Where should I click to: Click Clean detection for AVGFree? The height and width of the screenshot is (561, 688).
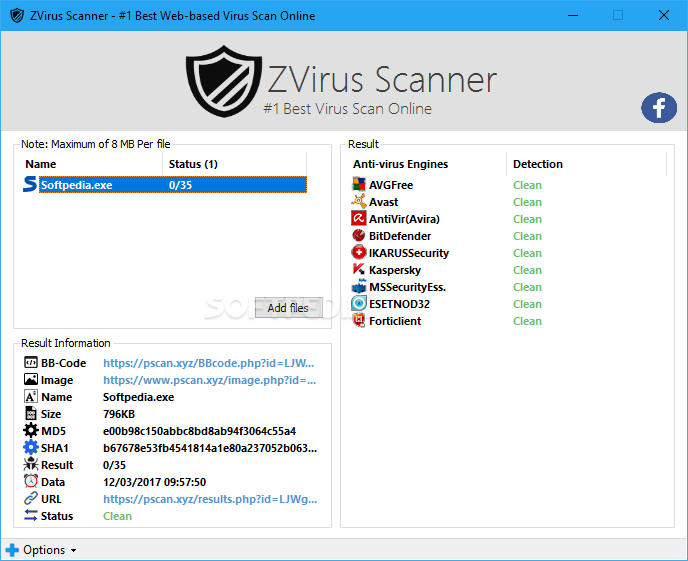[x=527, y=185]
